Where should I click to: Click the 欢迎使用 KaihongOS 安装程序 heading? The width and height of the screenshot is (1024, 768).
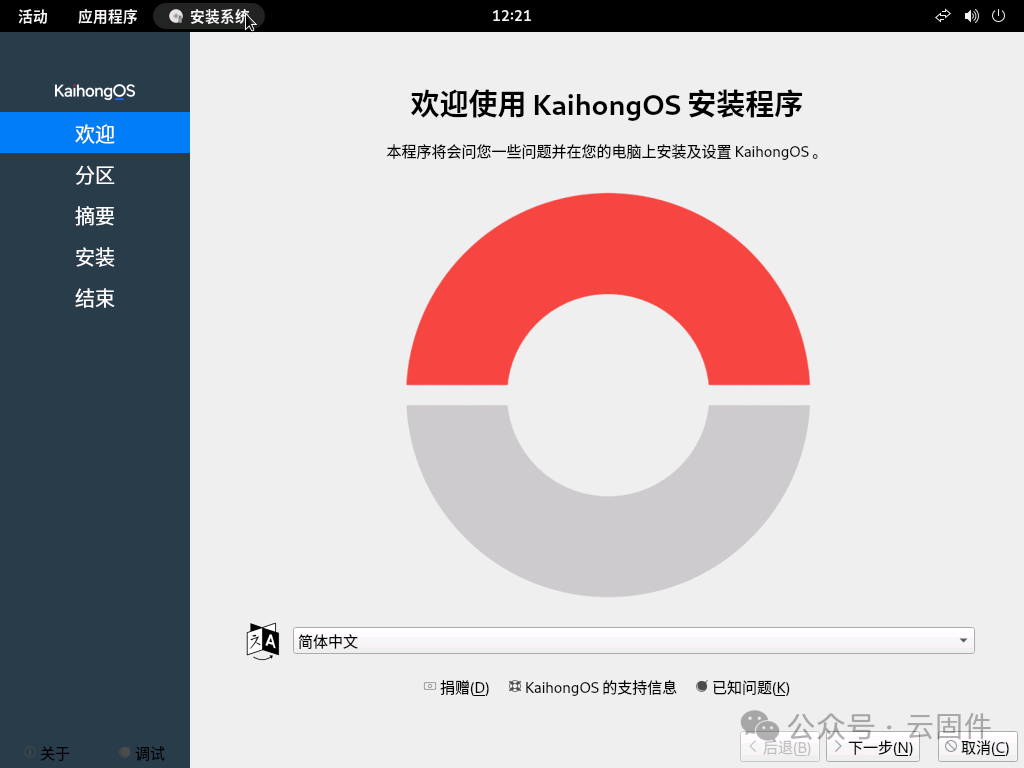click(x=606, y=104)
